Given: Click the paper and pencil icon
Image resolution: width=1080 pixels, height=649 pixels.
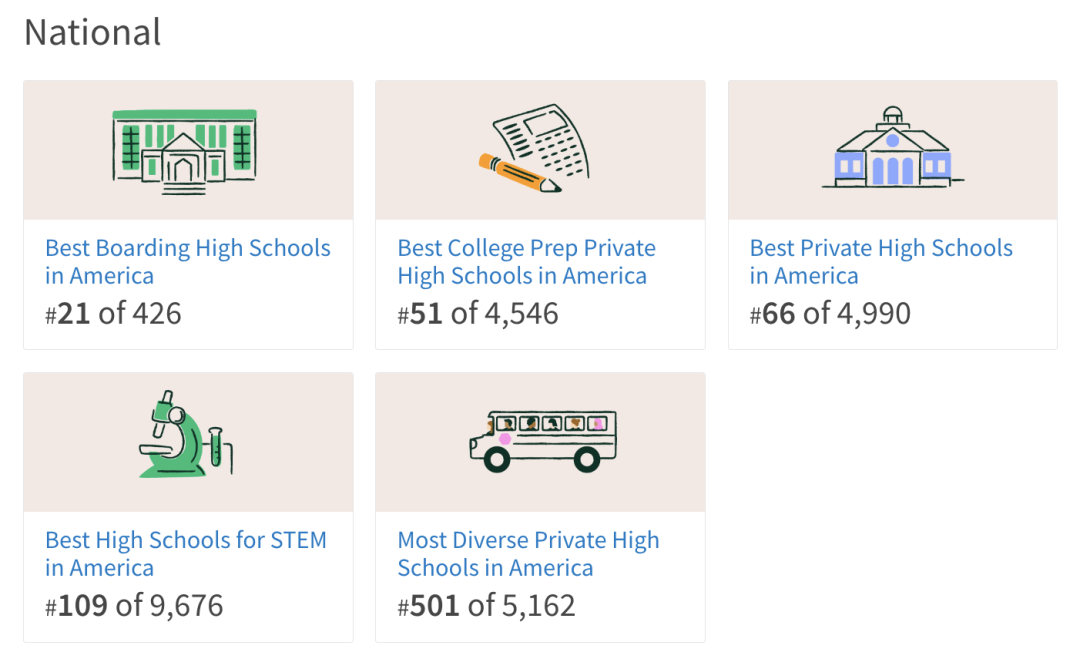Looking at the screenshot, I should (534, 148).
